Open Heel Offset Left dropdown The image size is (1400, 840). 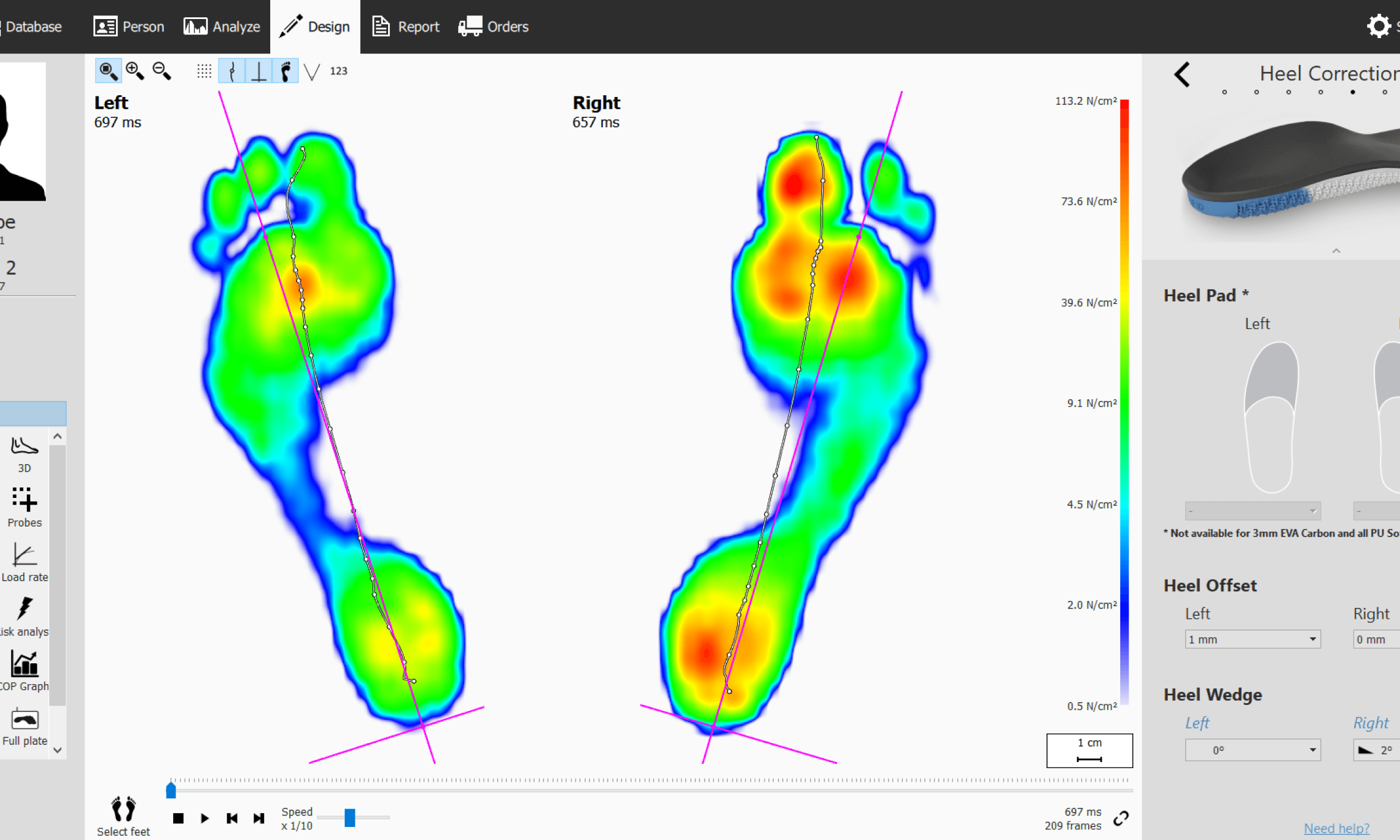tap(1252, 640)
